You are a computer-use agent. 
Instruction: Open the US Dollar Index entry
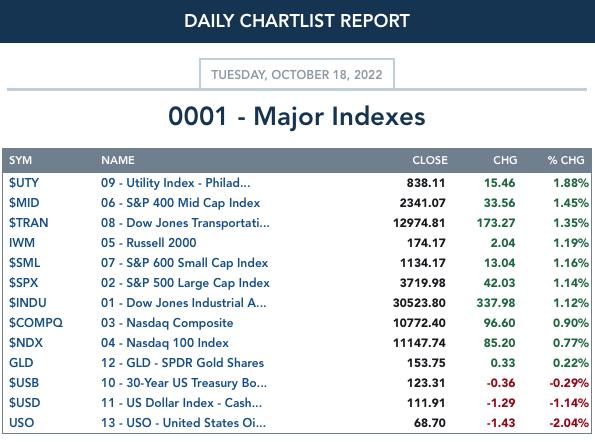[181, 403]
